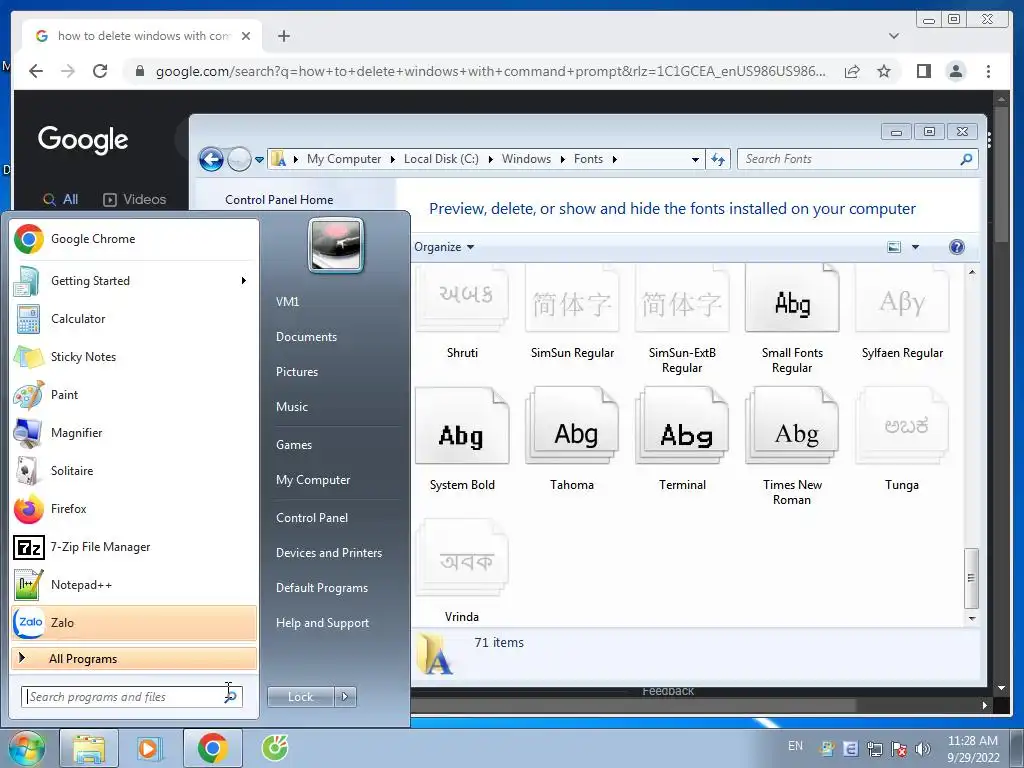Viewport: 1024px width, 768px height.
Task: Open Games from Start menu
Action: [294, 445]
